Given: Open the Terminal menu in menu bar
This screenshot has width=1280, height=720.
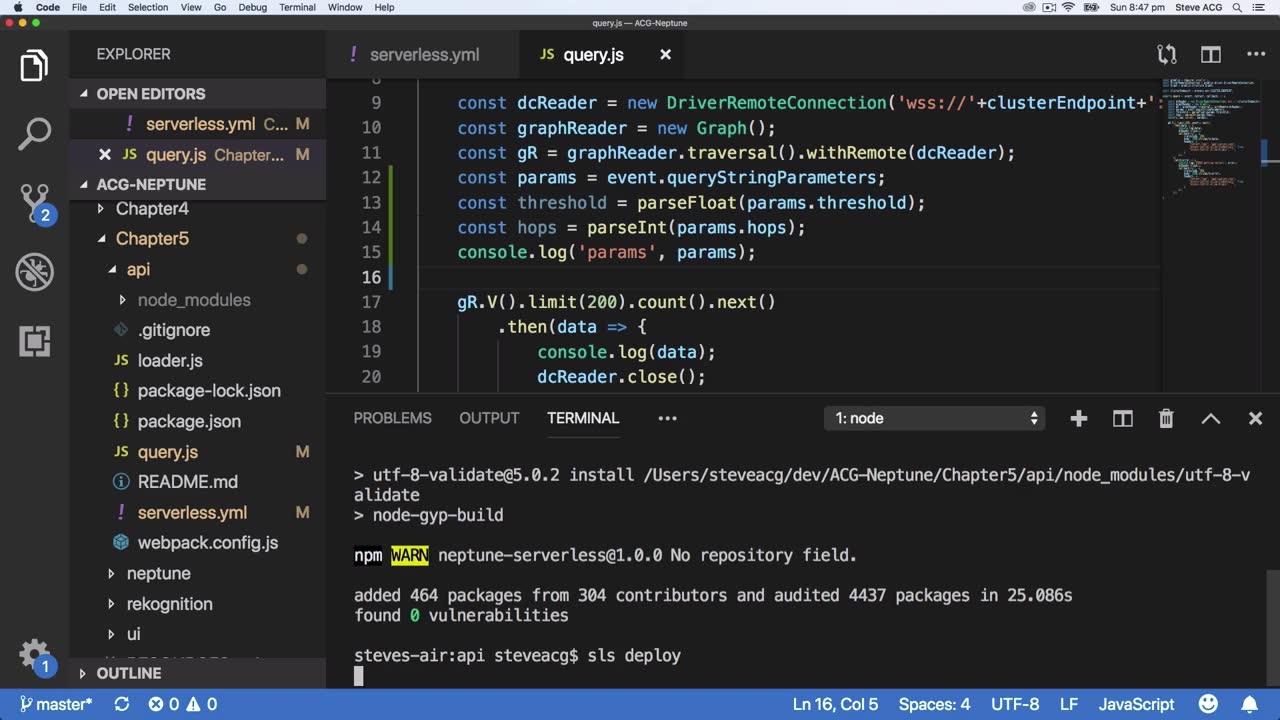Looking at the screenshot, I should pyautogui.click(x=297, y=7).
